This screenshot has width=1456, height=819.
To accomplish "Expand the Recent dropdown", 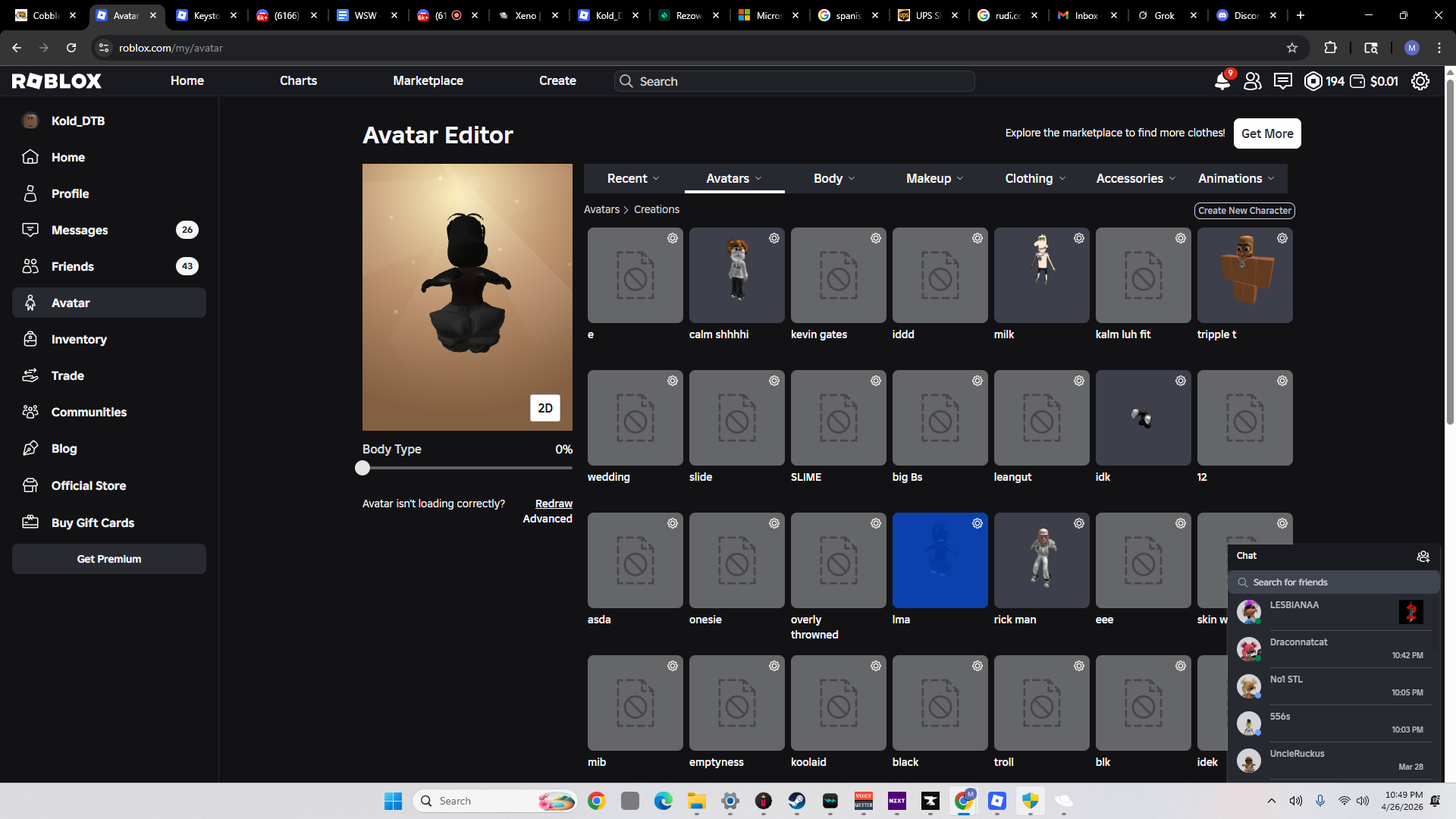I will click(x=633, y=179).
